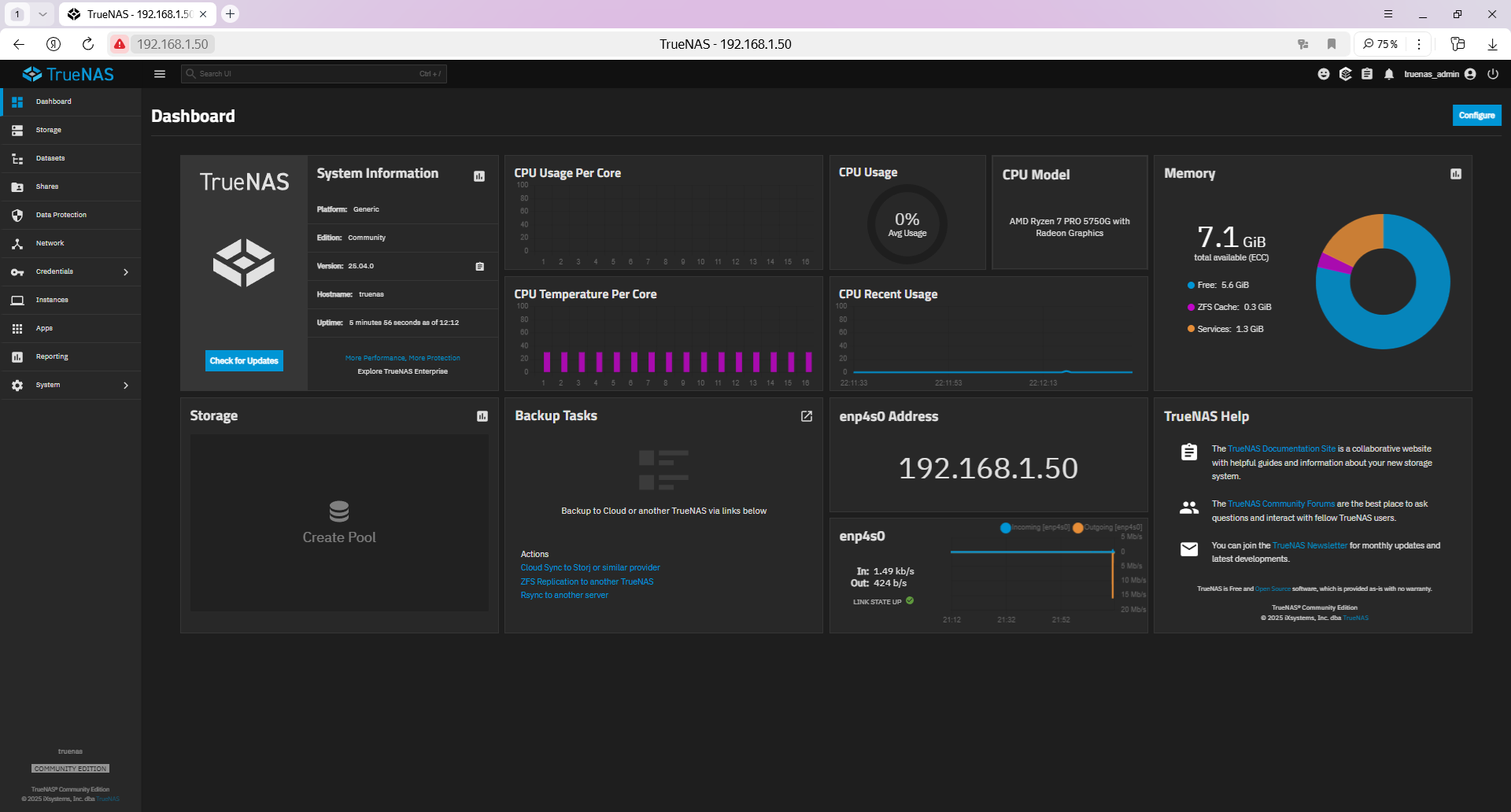The height and width of the screenshot is (812, 1511).
Task: Click the 0% Avg Usage gauge
Action: [907, 224]
